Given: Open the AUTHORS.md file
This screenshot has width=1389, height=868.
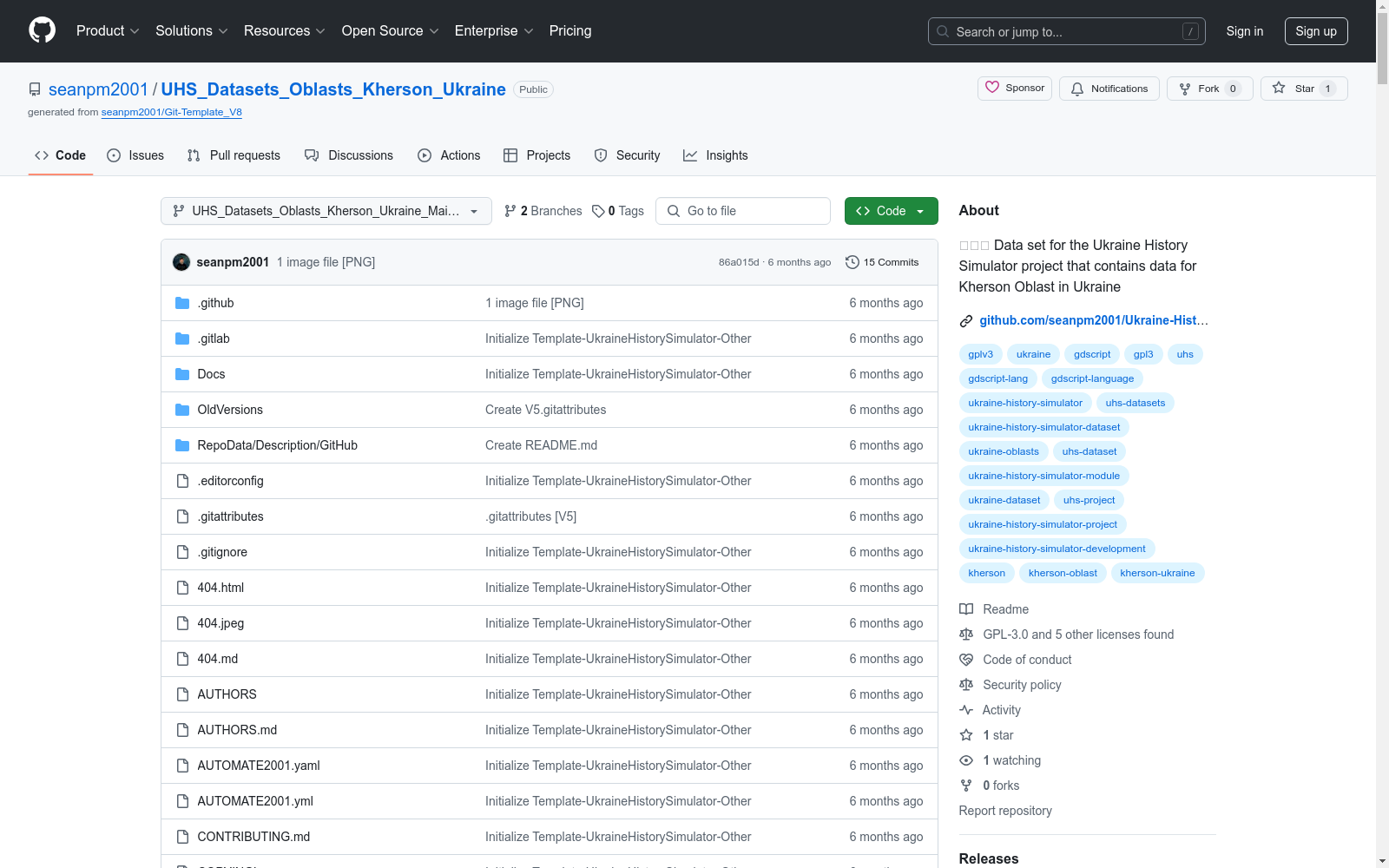Looking at the screenshot, I should coord(237,730).
